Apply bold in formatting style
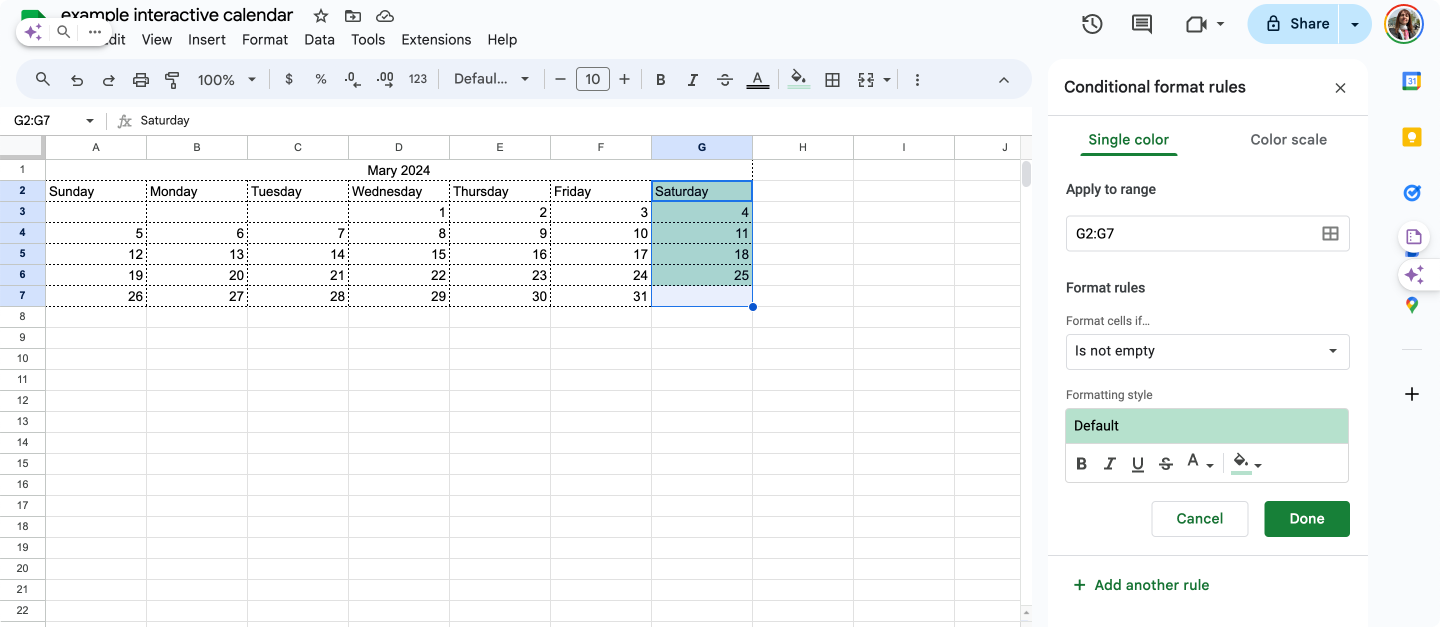The image size is (1440, 627). (x=1081, y=464)
